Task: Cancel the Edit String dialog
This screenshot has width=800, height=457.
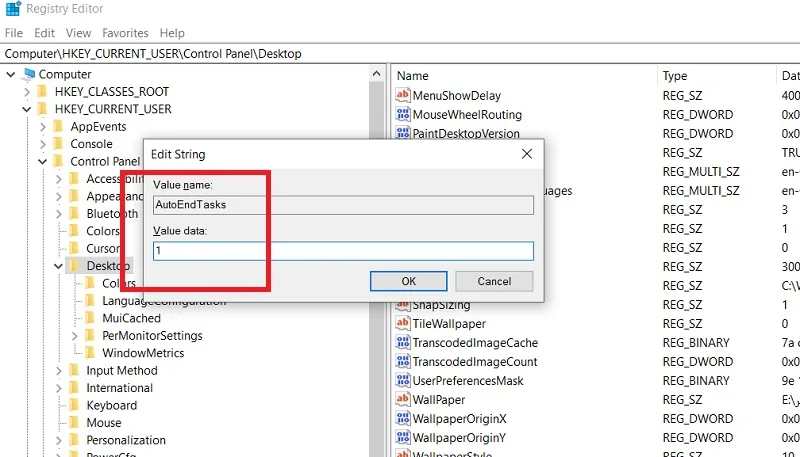Action: 494,281
